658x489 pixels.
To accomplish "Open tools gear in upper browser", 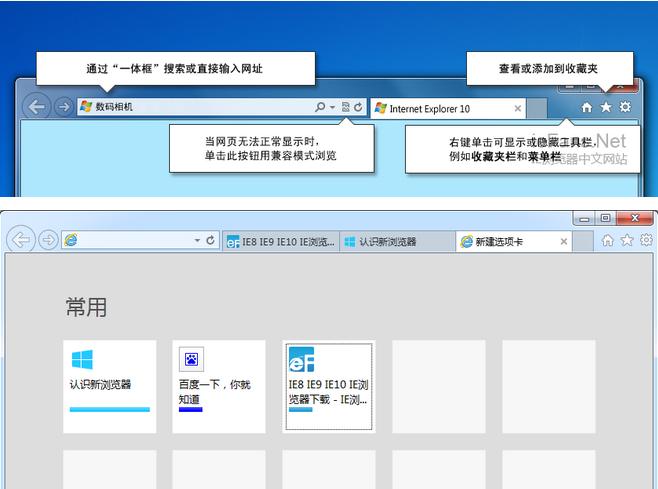I will pos(625,107).
